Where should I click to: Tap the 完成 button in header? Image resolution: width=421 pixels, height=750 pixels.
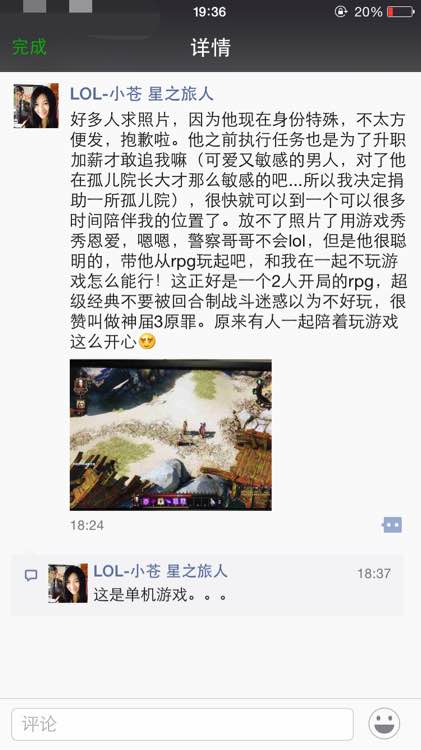29,47
